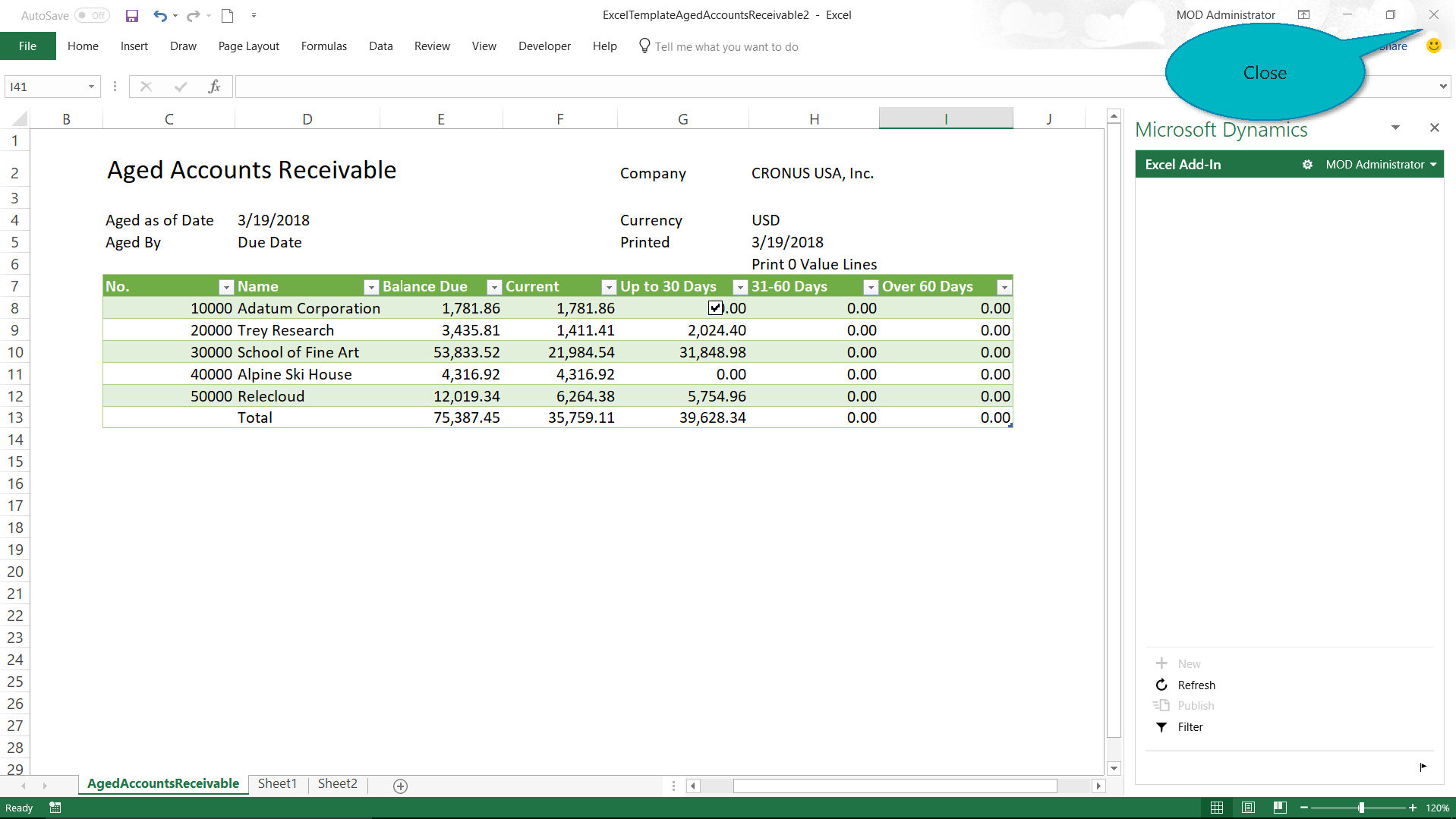This screenshot has width=1456, height=819.
Task: Switch to the Sheet2 worksheet tab
Action: tap(337, 783)
